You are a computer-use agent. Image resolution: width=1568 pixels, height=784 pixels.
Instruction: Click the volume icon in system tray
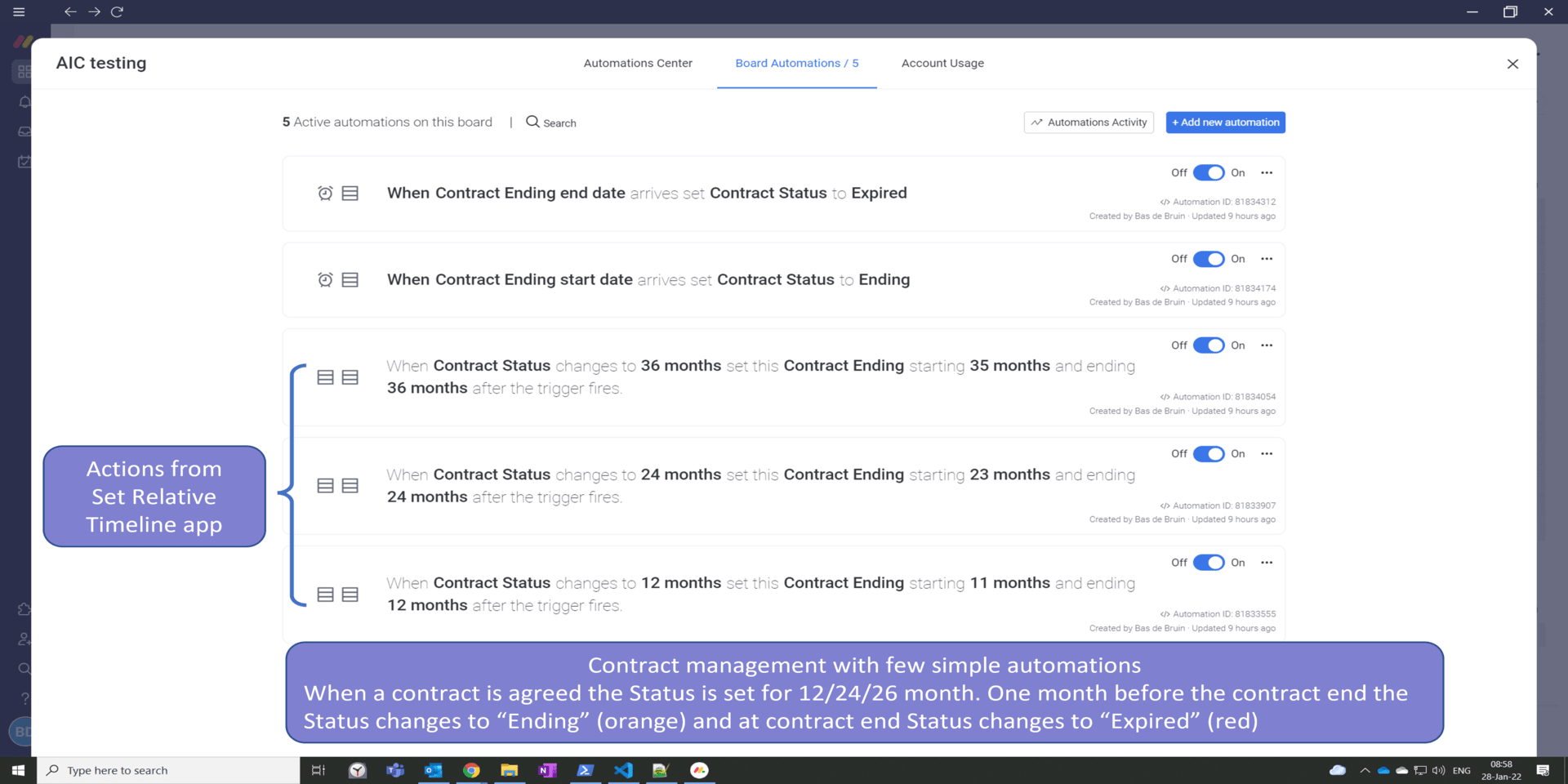tap(1439, 770)
